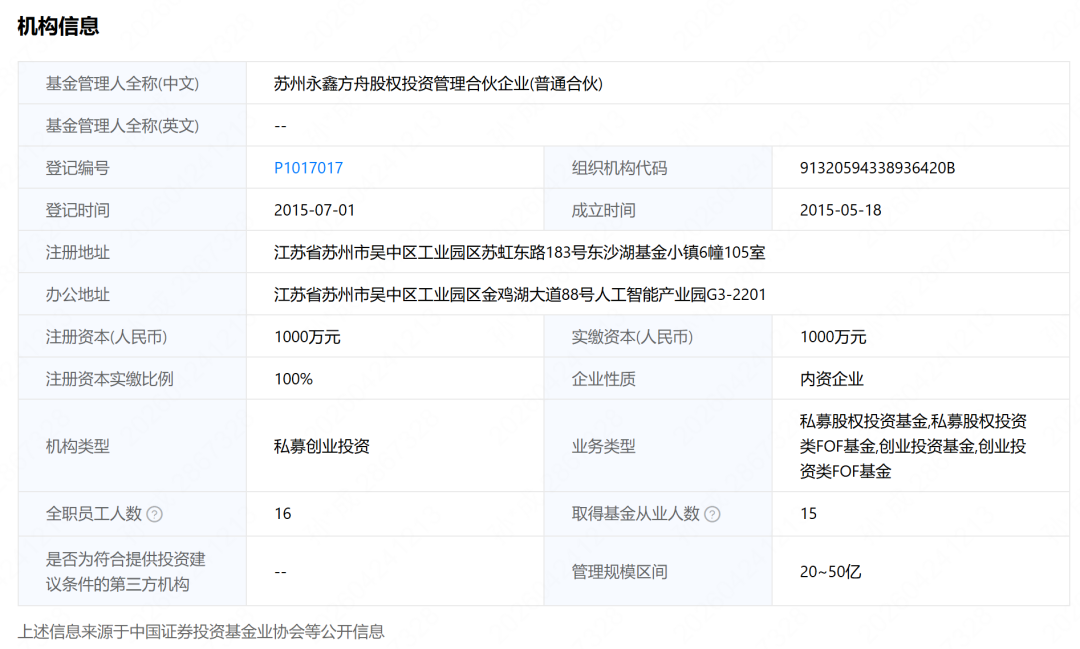Viewport: 1080px width, 649px height.
Task: Click the business type text listing 私募股权投资基金
Action: pos(913,446)
